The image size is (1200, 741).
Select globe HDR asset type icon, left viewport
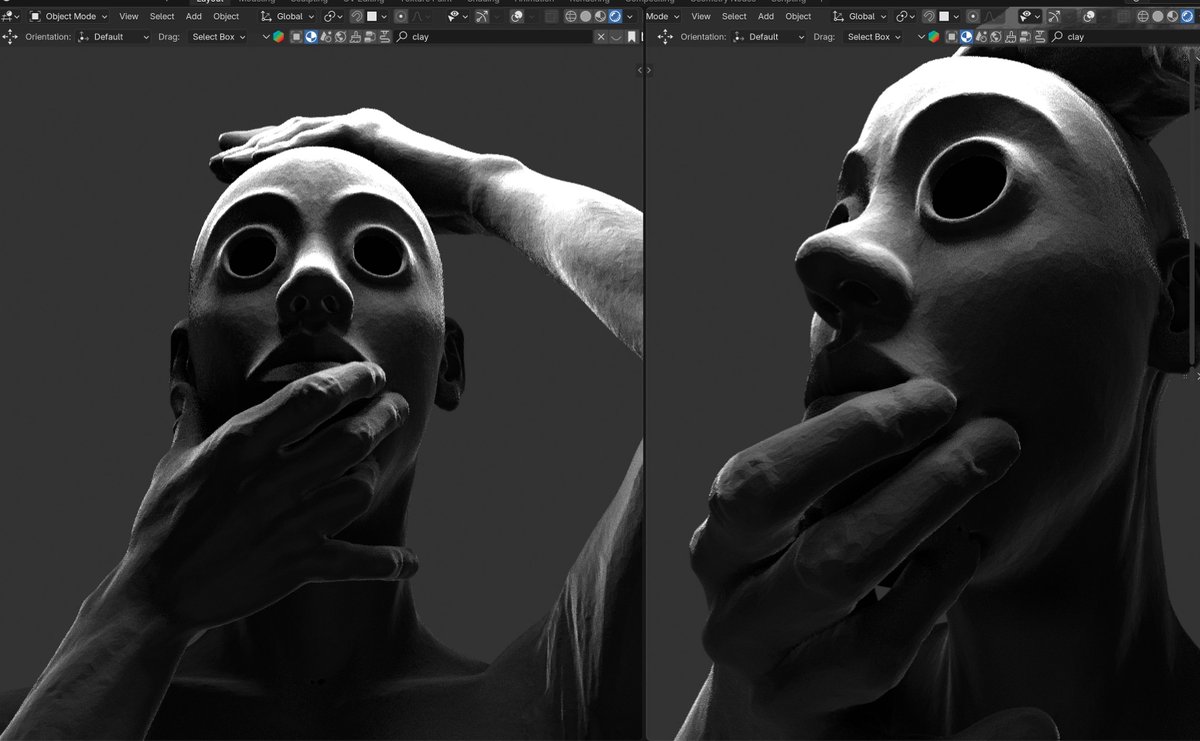[x=340, y=37]
